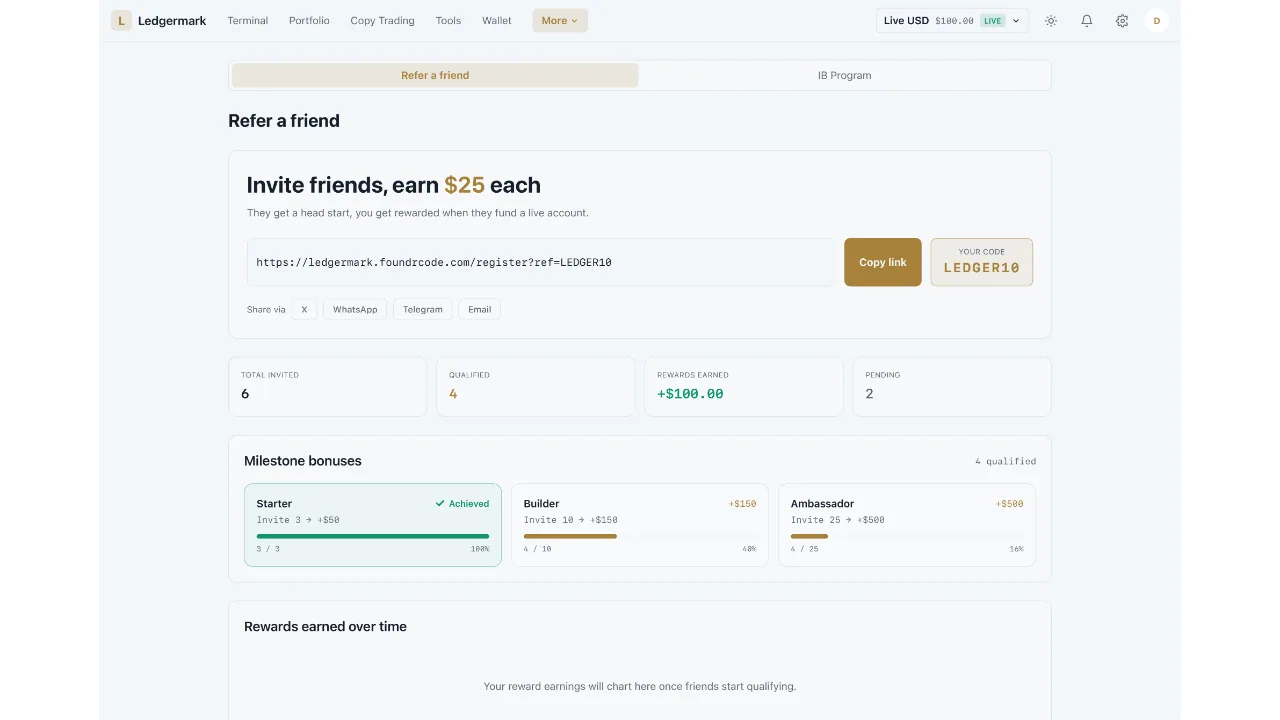1280x720 pixels.
Task: Navigate to Copy Trading
Action: [x=382, y=20]
